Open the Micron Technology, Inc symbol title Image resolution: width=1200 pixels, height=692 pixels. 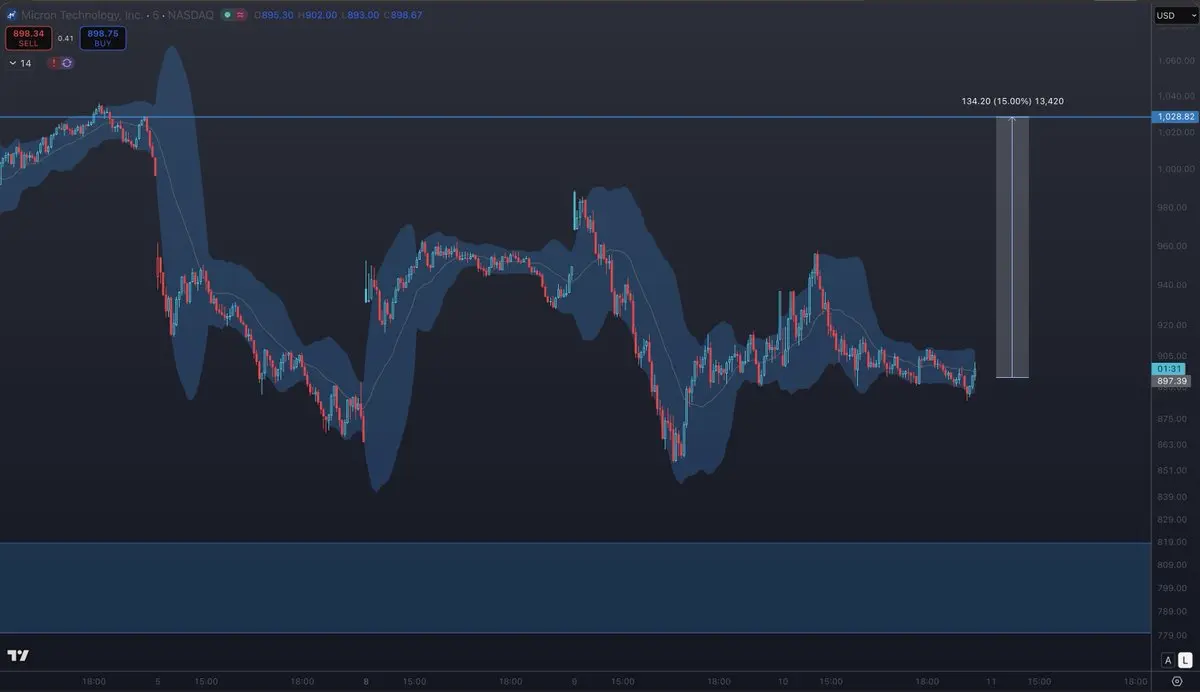click(x=82, y=15)
